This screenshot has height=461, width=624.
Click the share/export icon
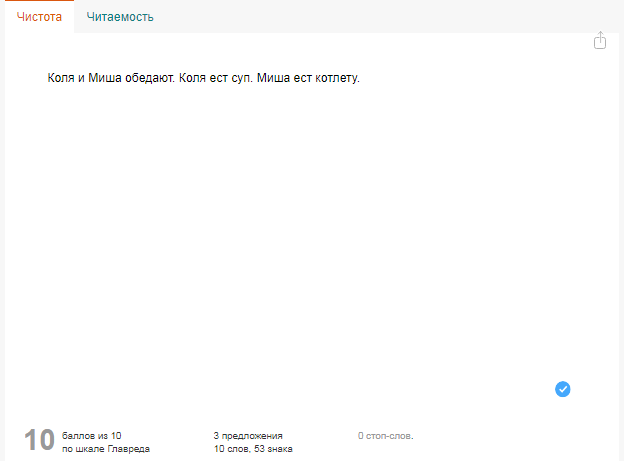(600, 41)
